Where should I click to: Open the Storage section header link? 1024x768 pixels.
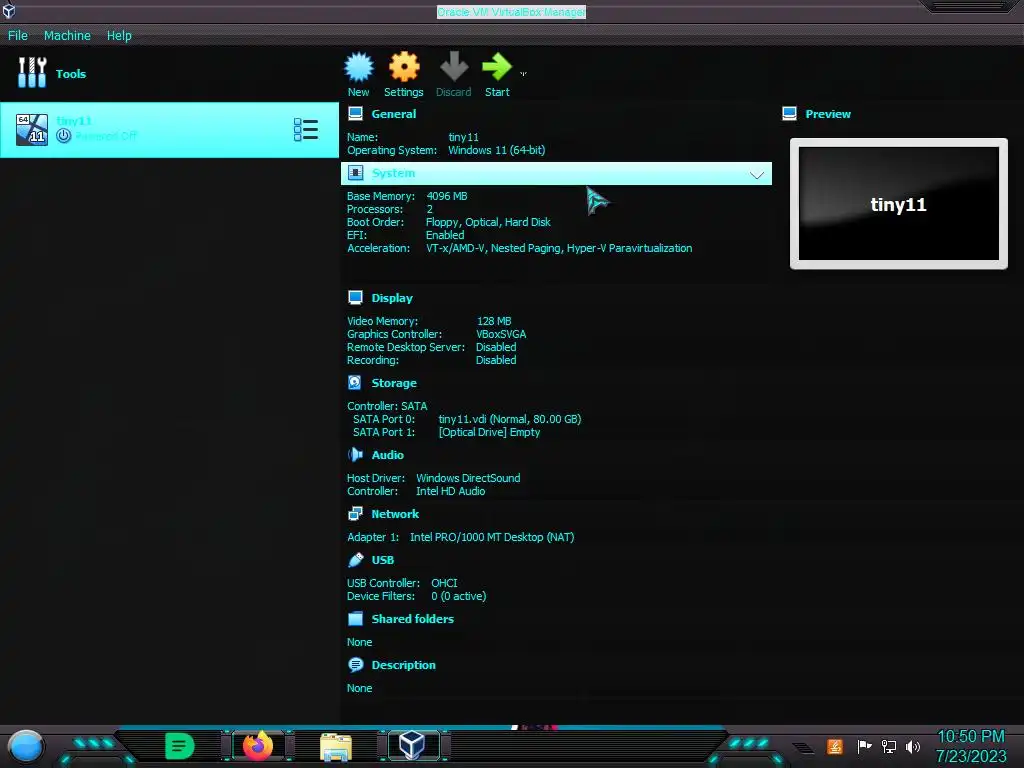394,383
